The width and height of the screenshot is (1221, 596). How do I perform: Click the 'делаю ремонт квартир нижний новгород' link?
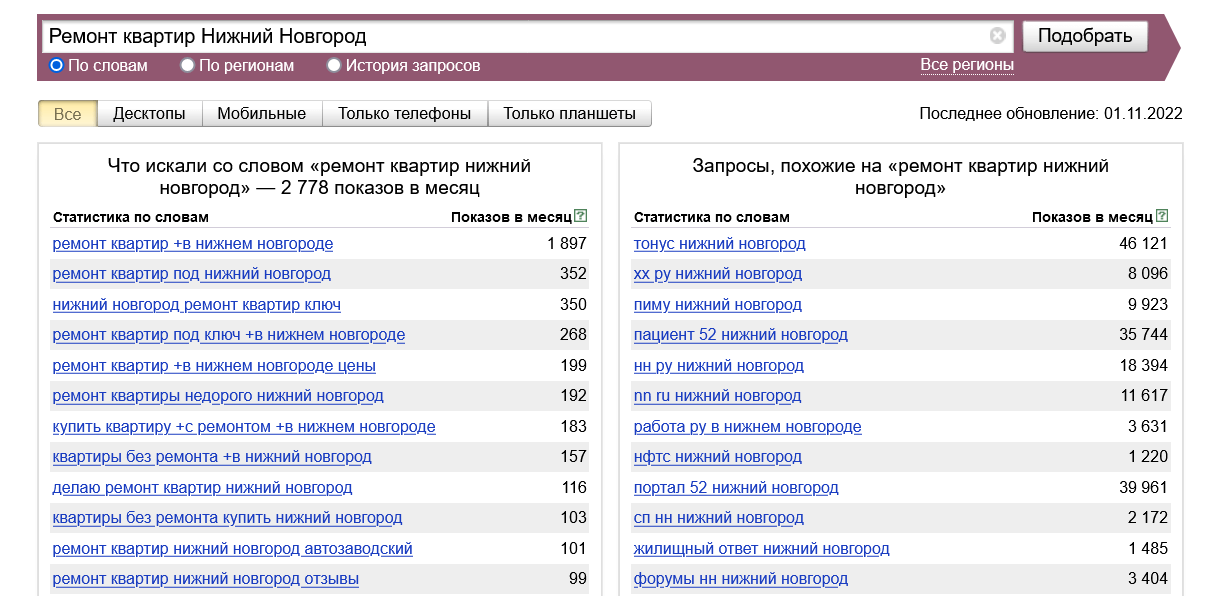[202, 488]
